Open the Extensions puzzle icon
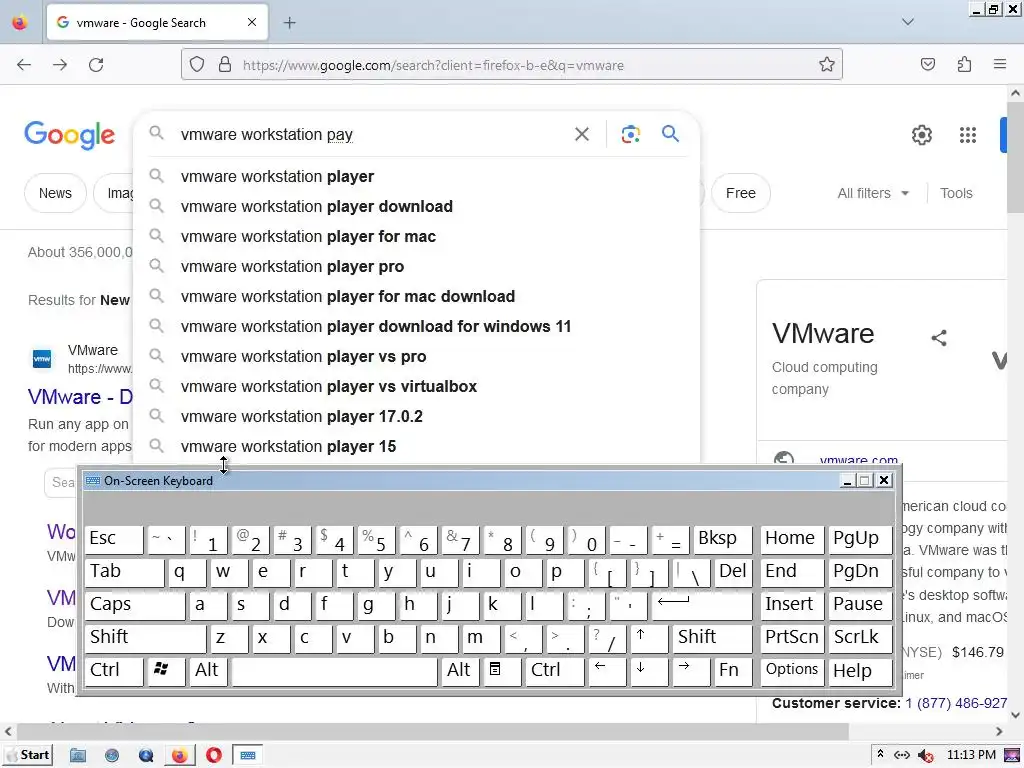1024x768 pixels. [964, 64]
